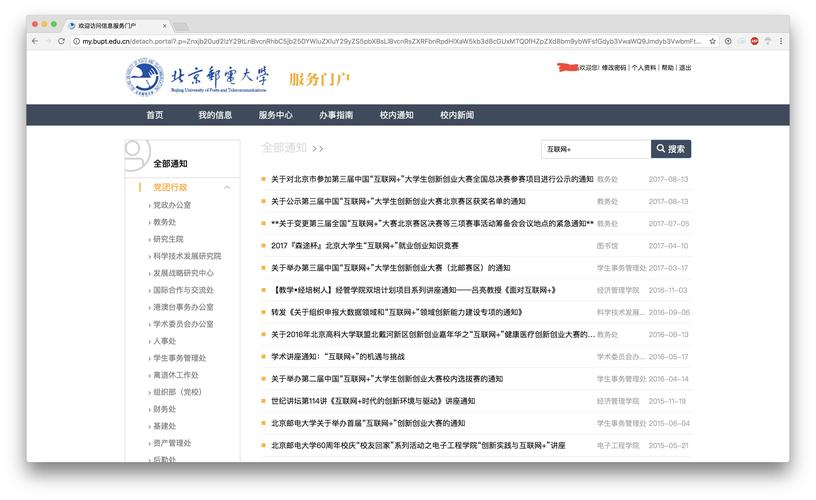Select the 党团行政 category heading
The height and width of the screenshot is (500, 816).
tap(170, 187)
